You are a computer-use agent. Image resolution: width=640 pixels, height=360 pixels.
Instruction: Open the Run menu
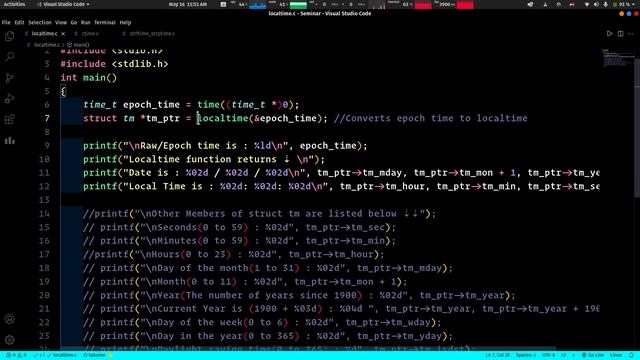[x=85, y=22]
